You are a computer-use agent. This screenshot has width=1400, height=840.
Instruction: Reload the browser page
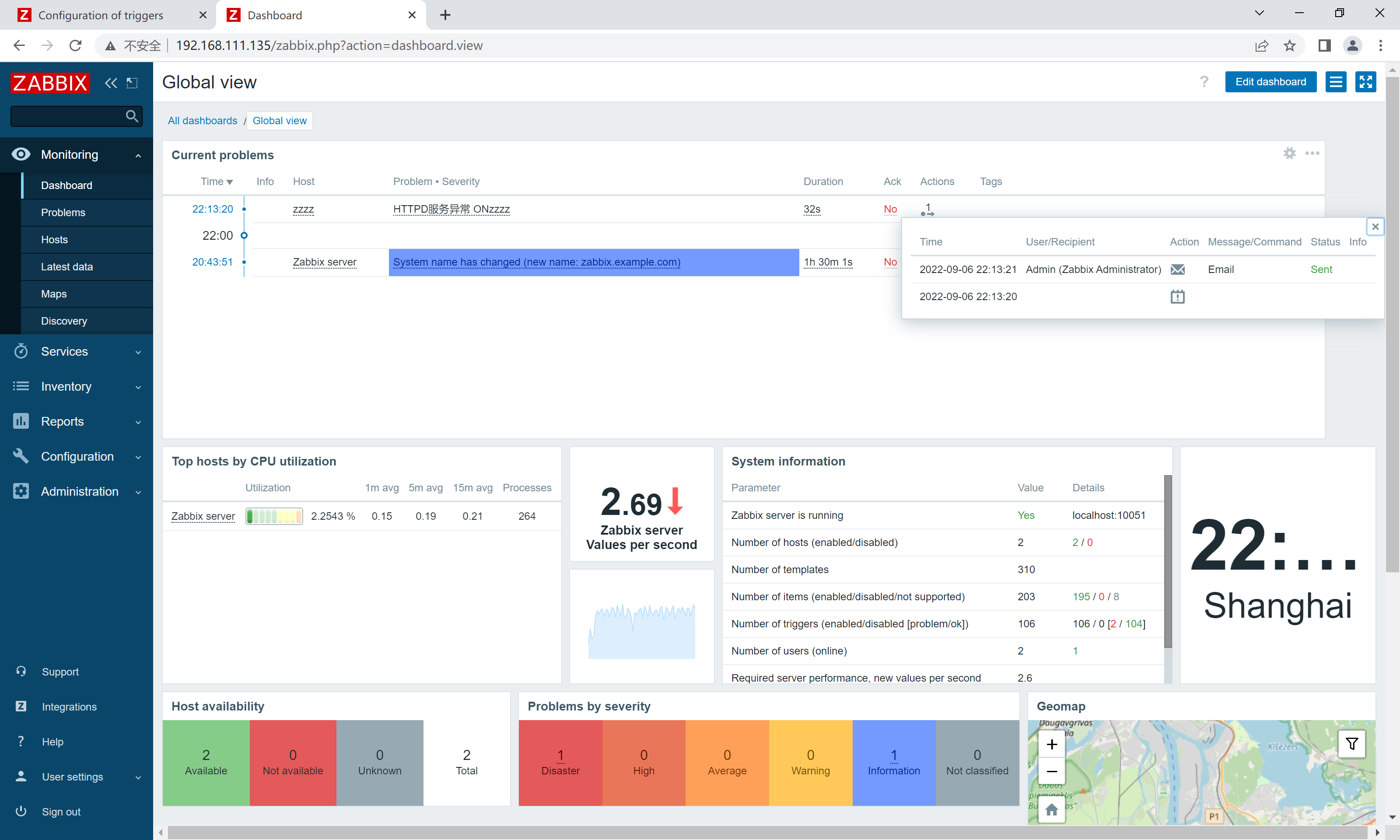click(75, 46)
